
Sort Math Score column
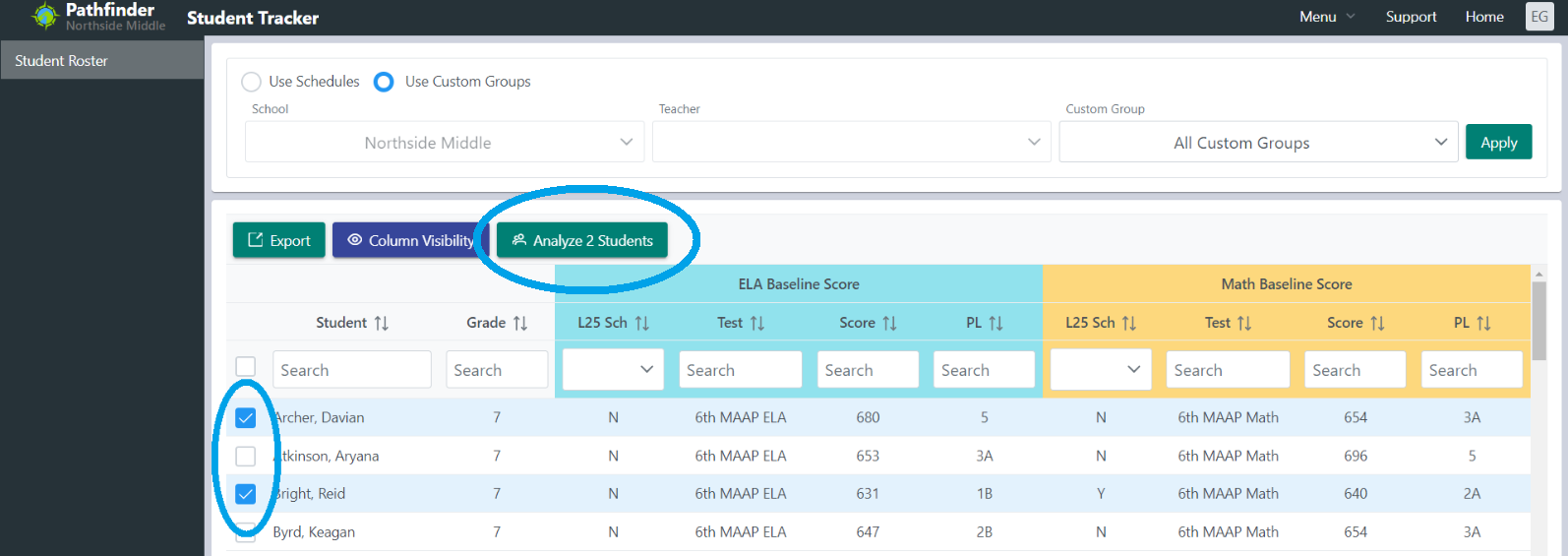[1377, 323]
